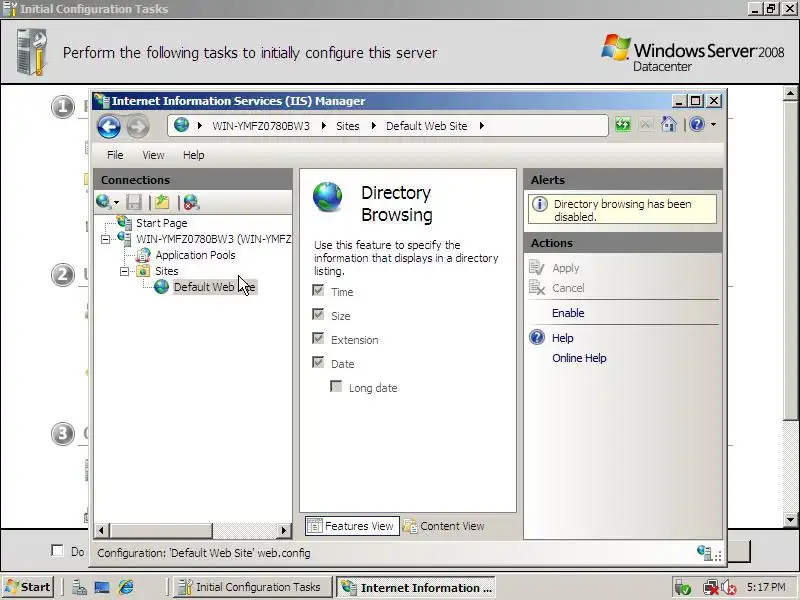This screenshot has height=600, width=800.
Task: Go back with the blue Back arrow
Action: (109, 127)
